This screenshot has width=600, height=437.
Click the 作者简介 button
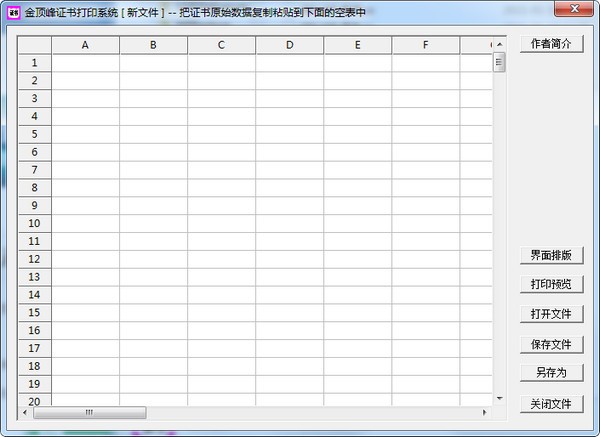pyautogui.click(x=551, y=44)
